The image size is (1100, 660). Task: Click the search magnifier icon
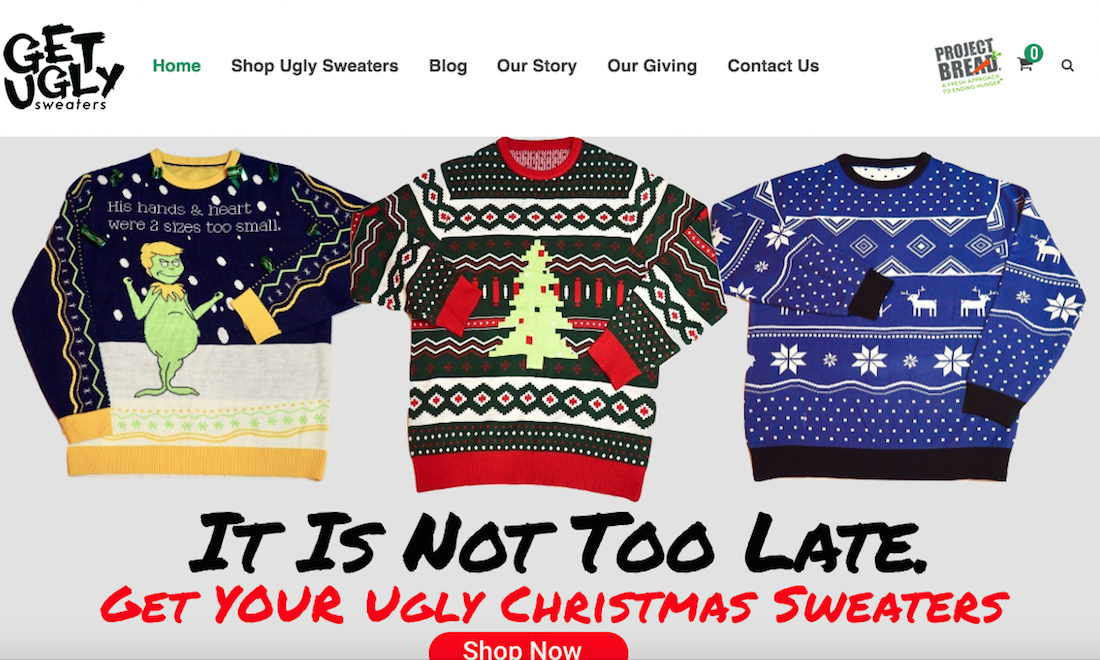click(x=1067, y=66)
